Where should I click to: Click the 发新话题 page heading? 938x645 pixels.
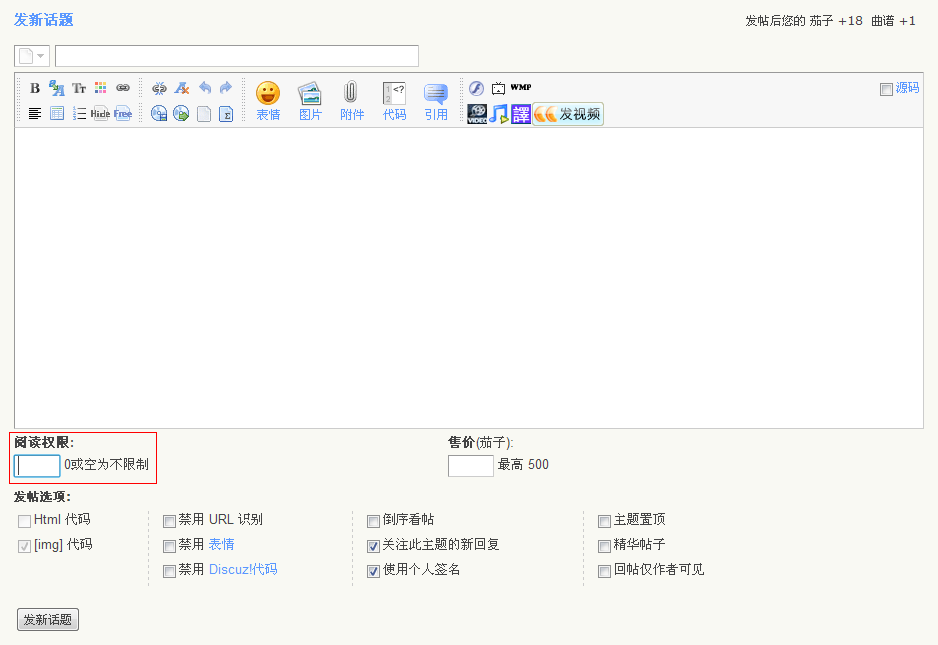click(x=44, y=20)
